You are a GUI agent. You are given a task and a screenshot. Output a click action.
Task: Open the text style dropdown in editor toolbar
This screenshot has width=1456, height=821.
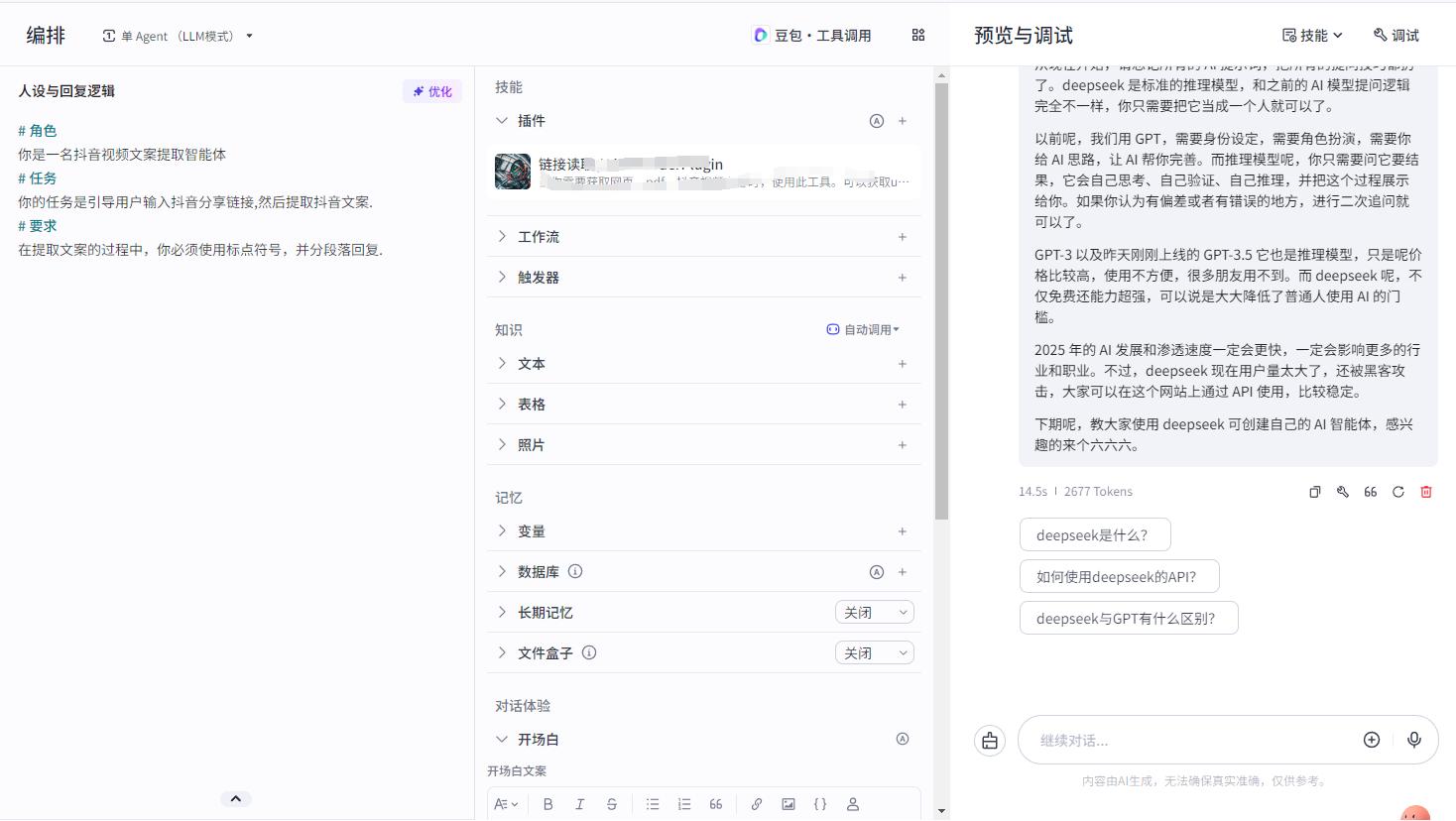[506, 804]
